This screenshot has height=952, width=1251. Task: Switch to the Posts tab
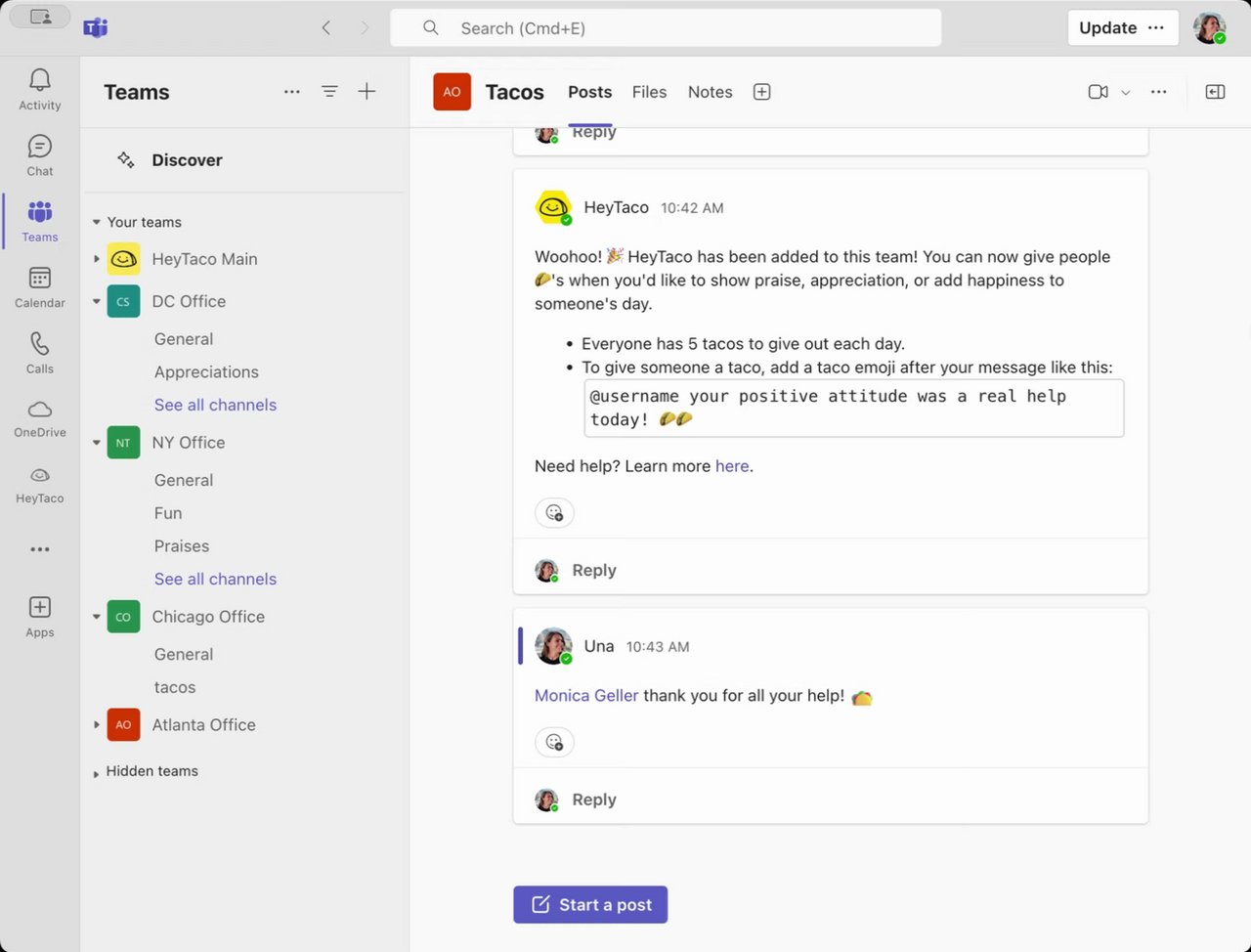[x=590, y=92]
